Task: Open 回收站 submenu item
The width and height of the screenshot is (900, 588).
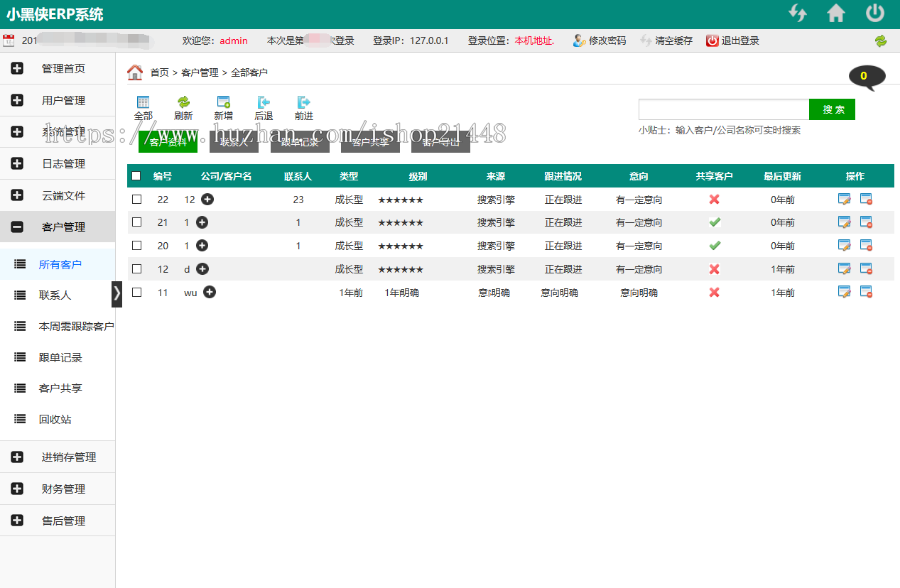Action: (x=57, y=419)
